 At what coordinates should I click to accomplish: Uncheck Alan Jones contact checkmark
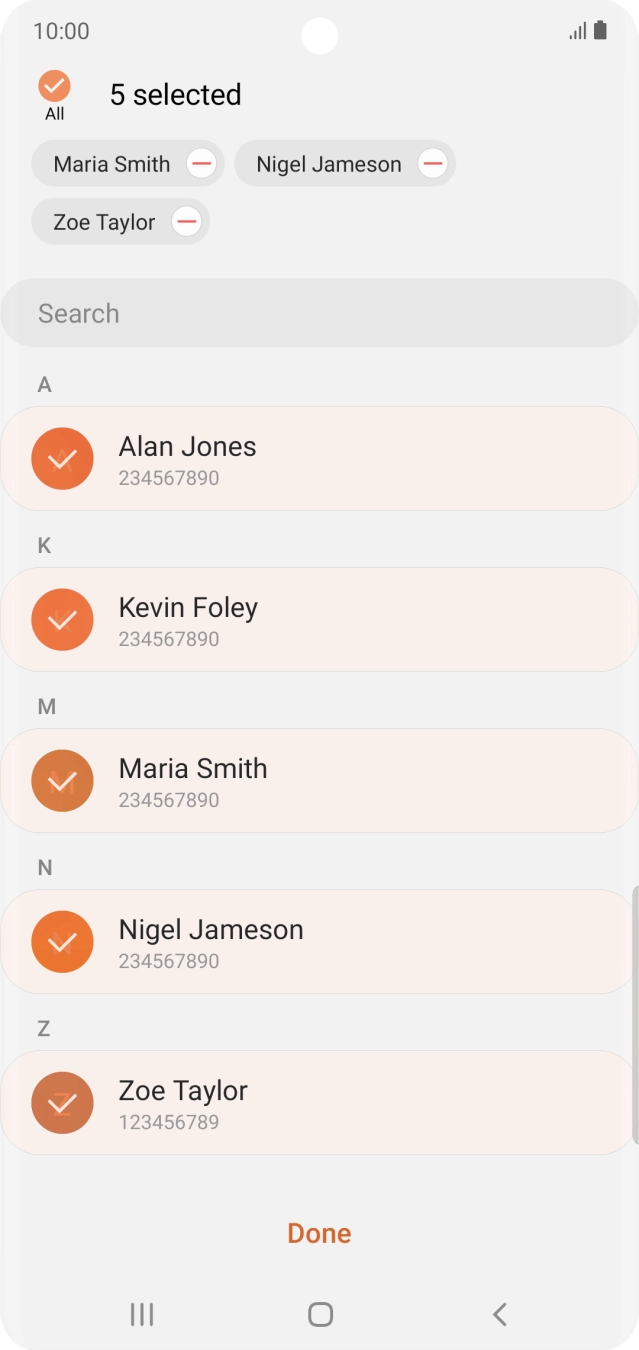(x=62, y=459)
